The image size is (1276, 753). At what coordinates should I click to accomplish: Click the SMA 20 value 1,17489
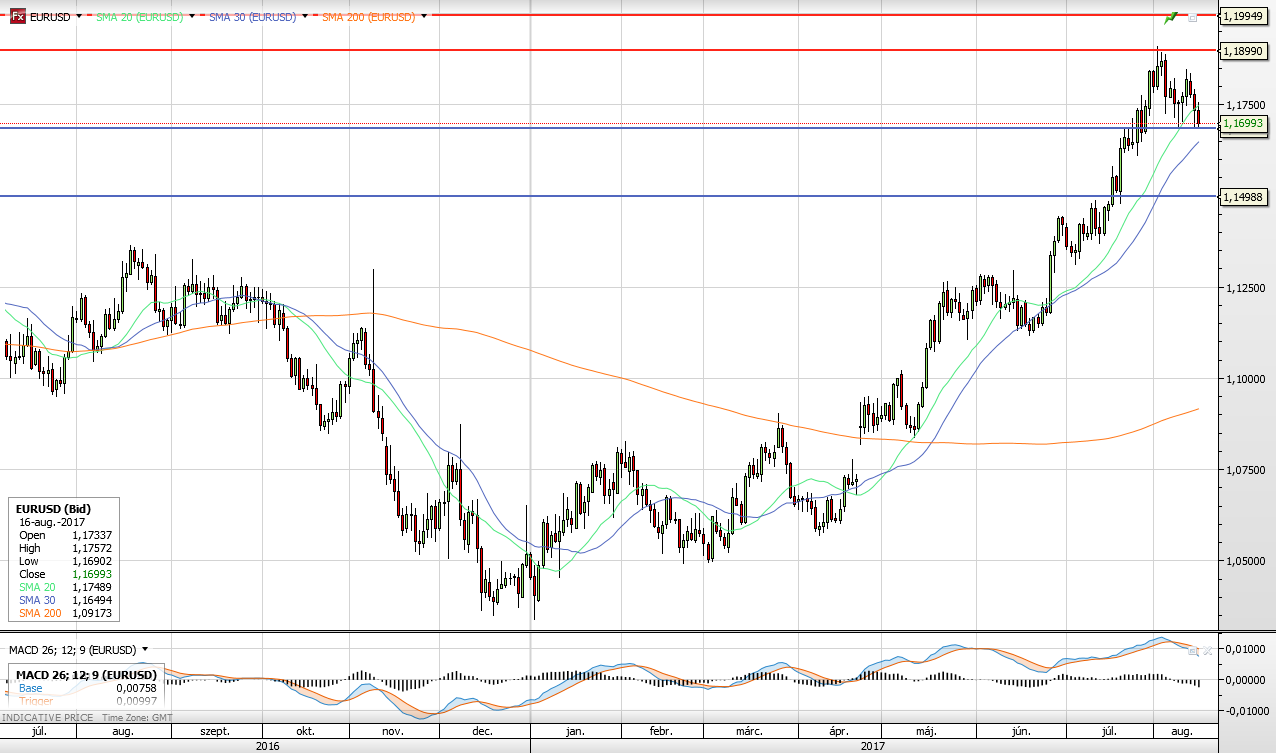point(90,587)
